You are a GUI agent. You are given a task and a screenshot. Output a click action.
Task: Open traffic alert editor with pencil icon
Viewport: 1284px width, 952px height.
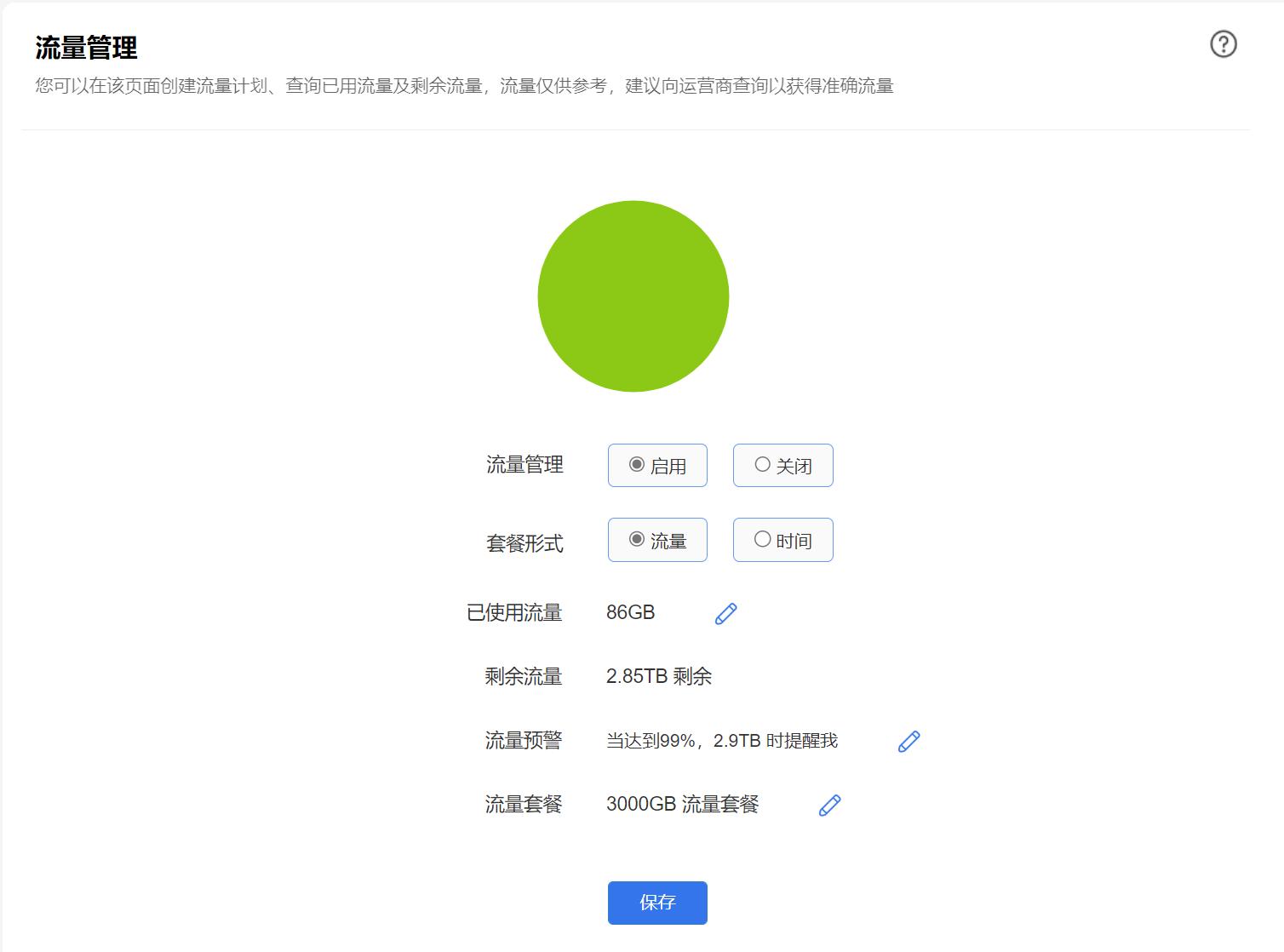908,741
